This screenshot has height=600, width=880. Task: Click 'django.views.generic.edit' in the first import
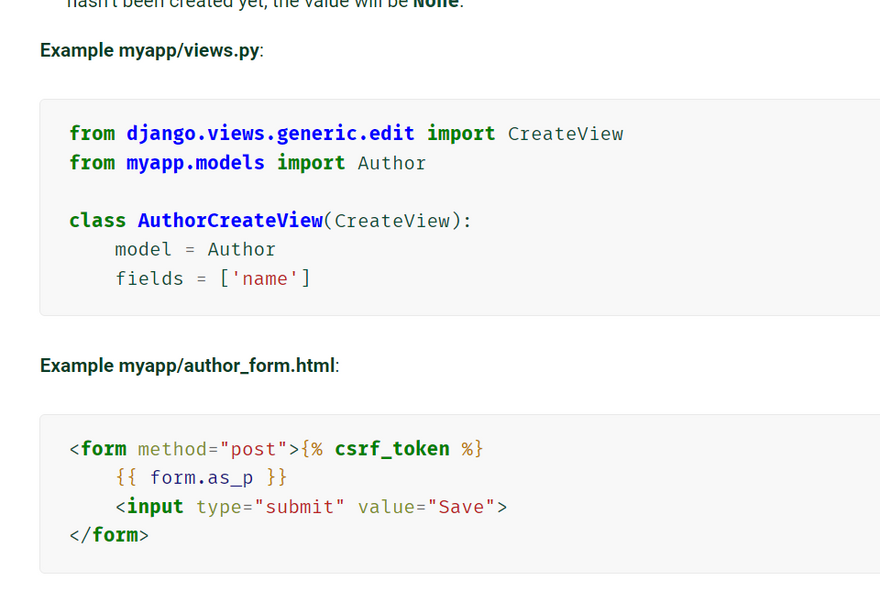270,133
